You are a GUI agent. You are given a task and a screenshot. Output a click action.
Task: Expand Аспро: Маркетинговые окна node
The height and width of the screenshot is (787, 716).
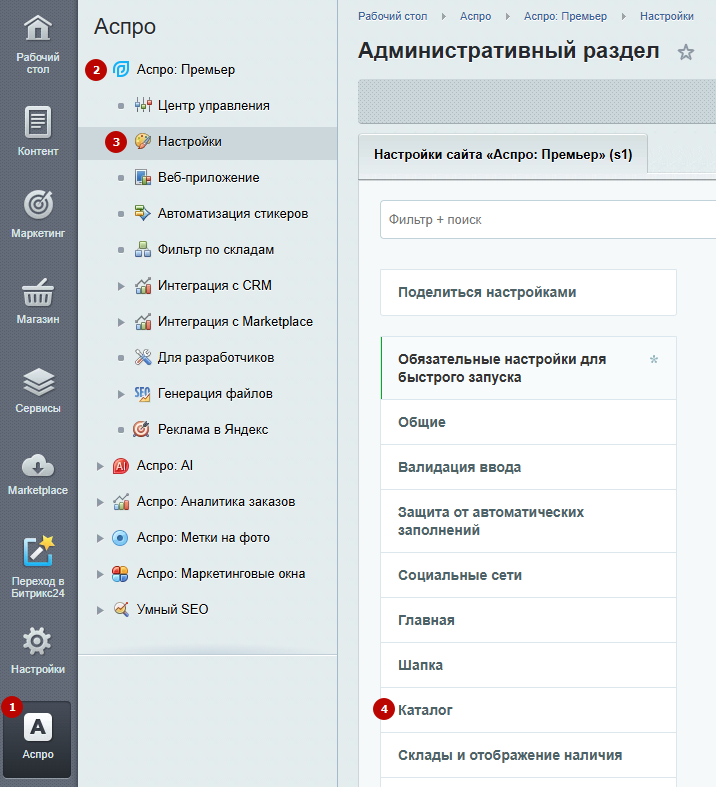pos(100,574)
